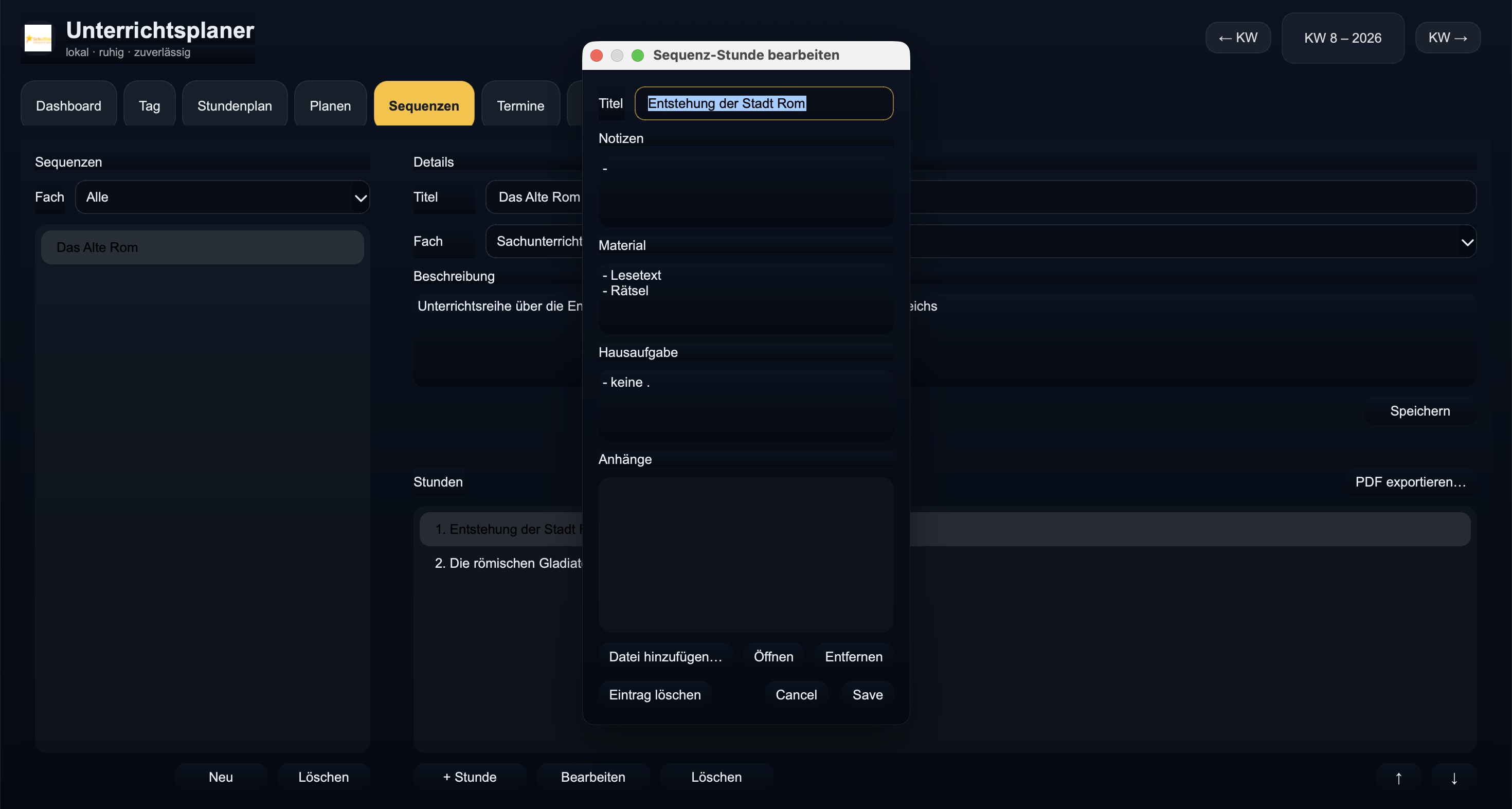
Task: Click Eintrag löschen button
Action: pos(655,694)
